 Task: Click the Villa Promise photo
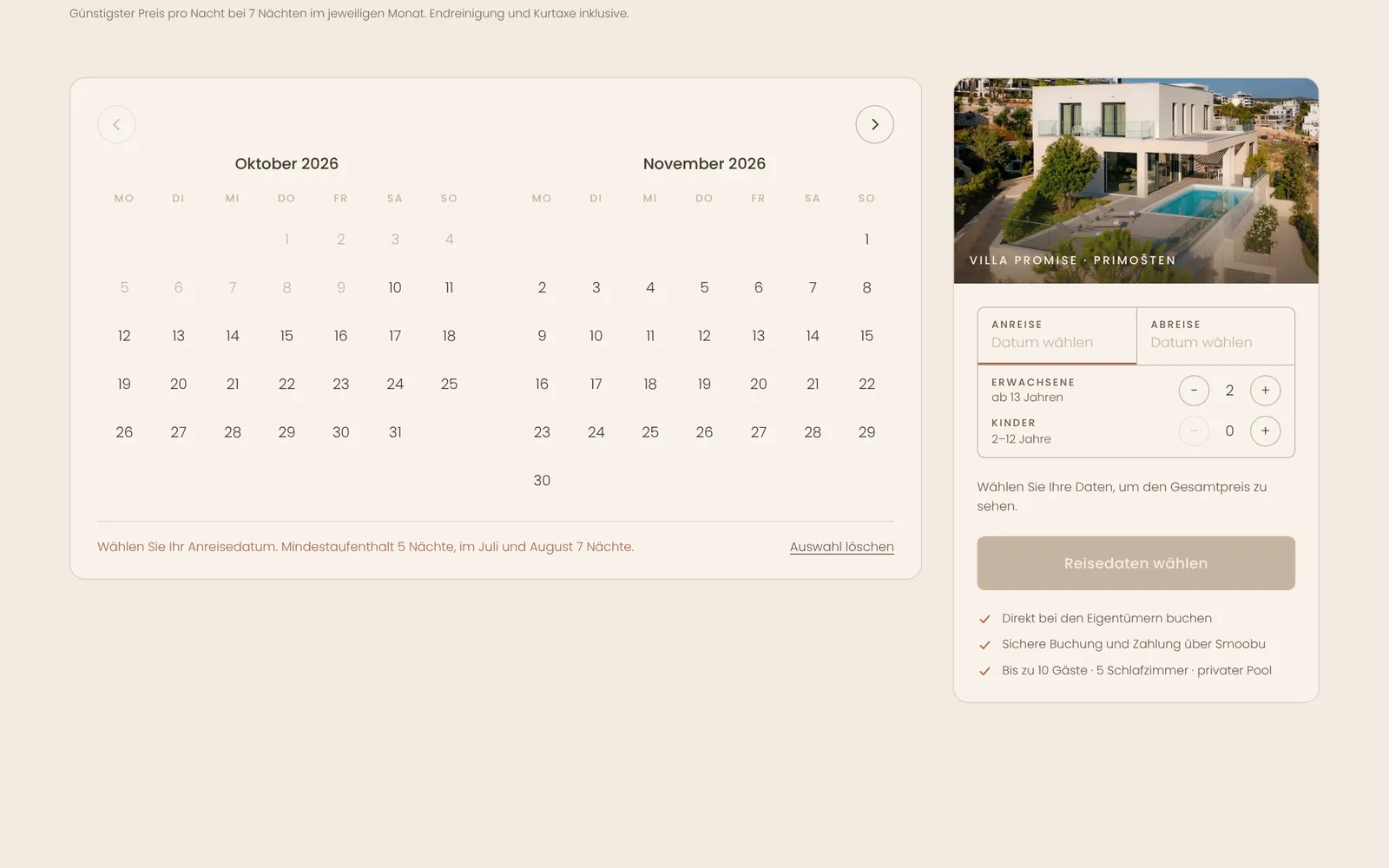click(x=1136, y=181)
